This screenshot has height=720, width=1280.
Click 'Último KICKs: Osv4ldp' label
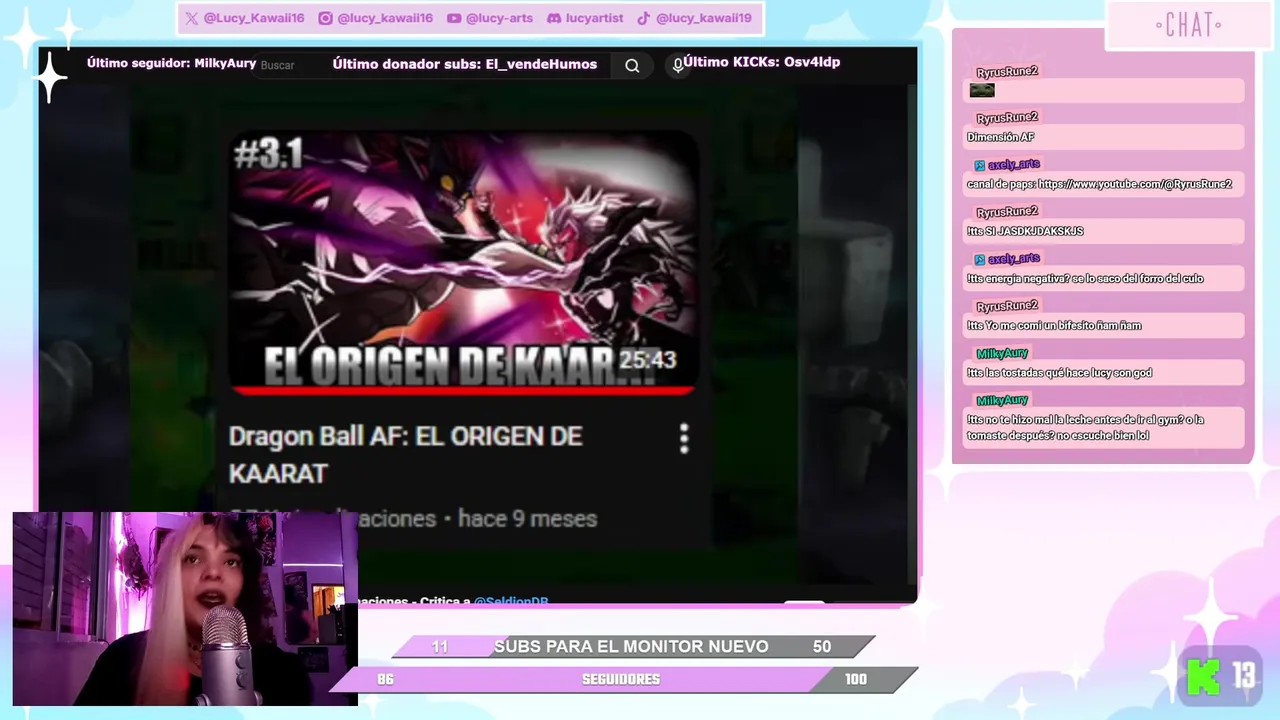click(x=762, y=62)
